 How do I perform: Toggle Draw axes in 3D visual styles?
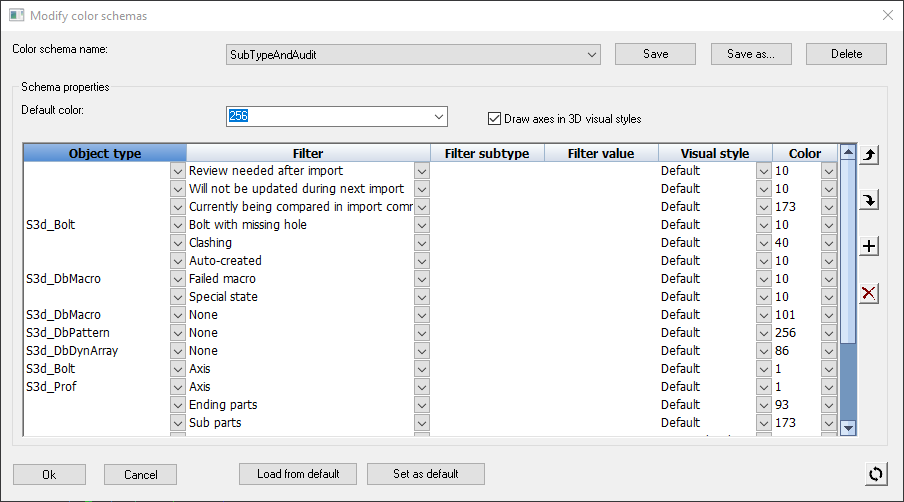point(494,119)
